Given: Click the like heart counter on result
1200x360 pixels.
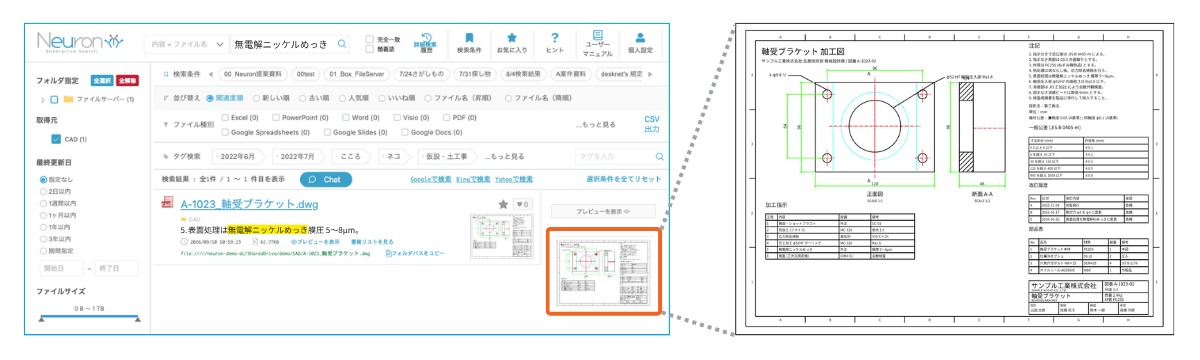Looking at the screenshot, I should pos(522,204).
